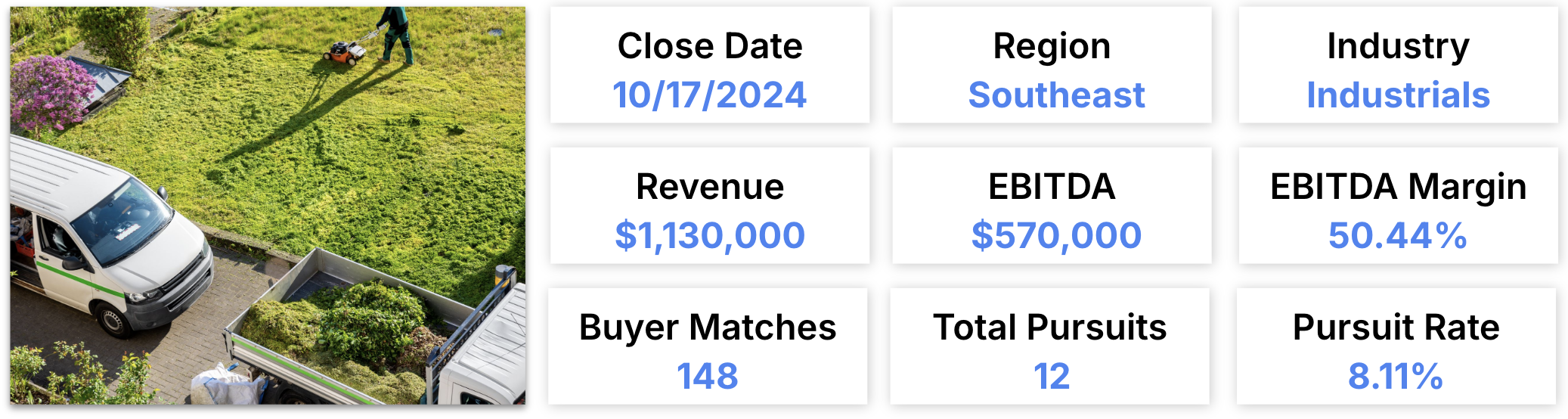Open the Buyer Matches card
Screen dimensions: 1568x419
click(708, 346)
